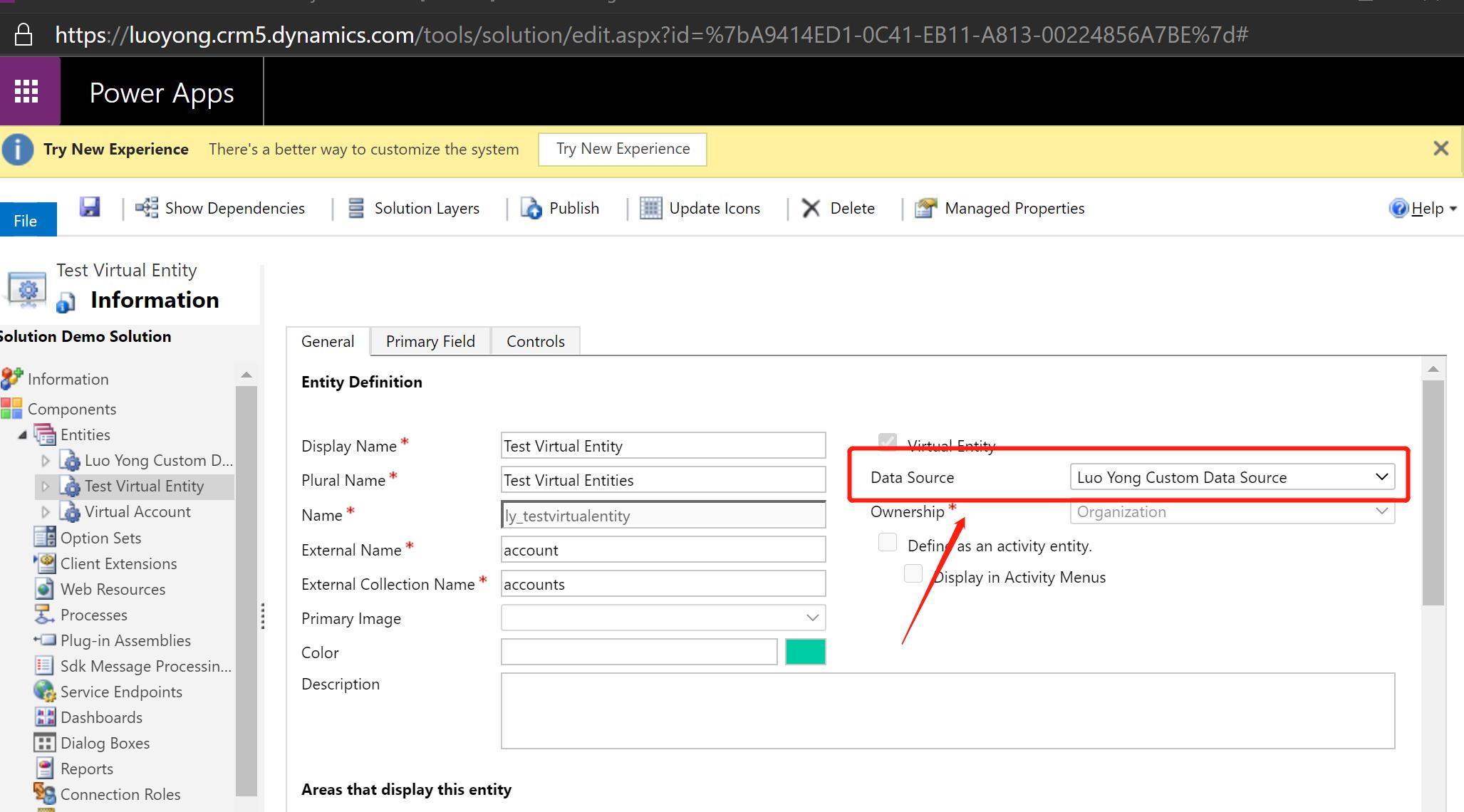The height and width of the screenshot is (812, 1464).
Task: Switch to the General tab
Action: click(328, 341)
